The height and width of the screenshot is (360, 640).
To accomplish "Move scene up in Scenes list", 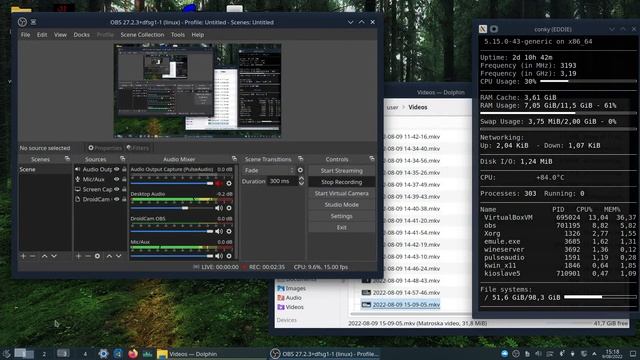I will click(x=44, y=256).
